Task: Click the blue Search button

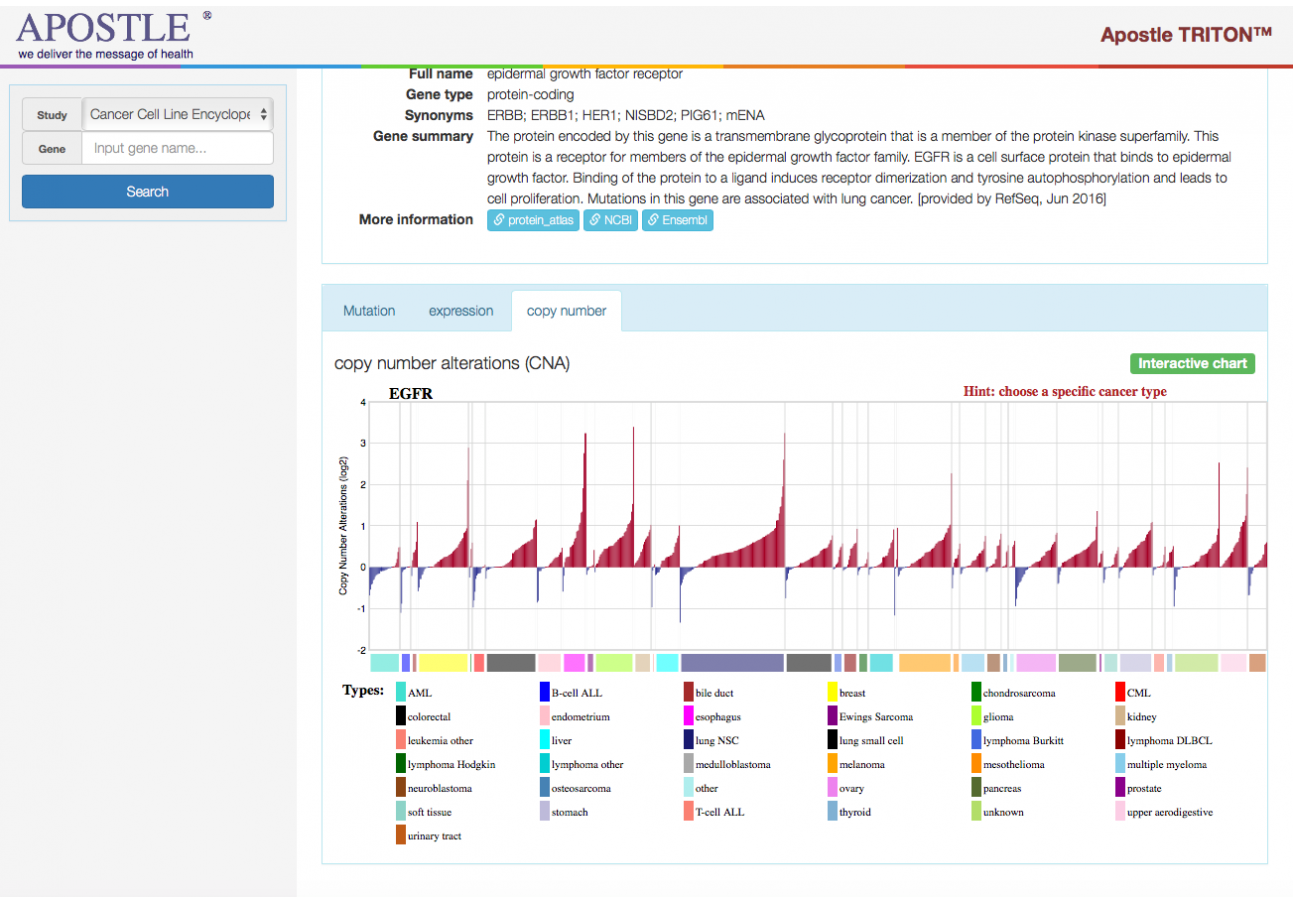Action: [148, 191]
